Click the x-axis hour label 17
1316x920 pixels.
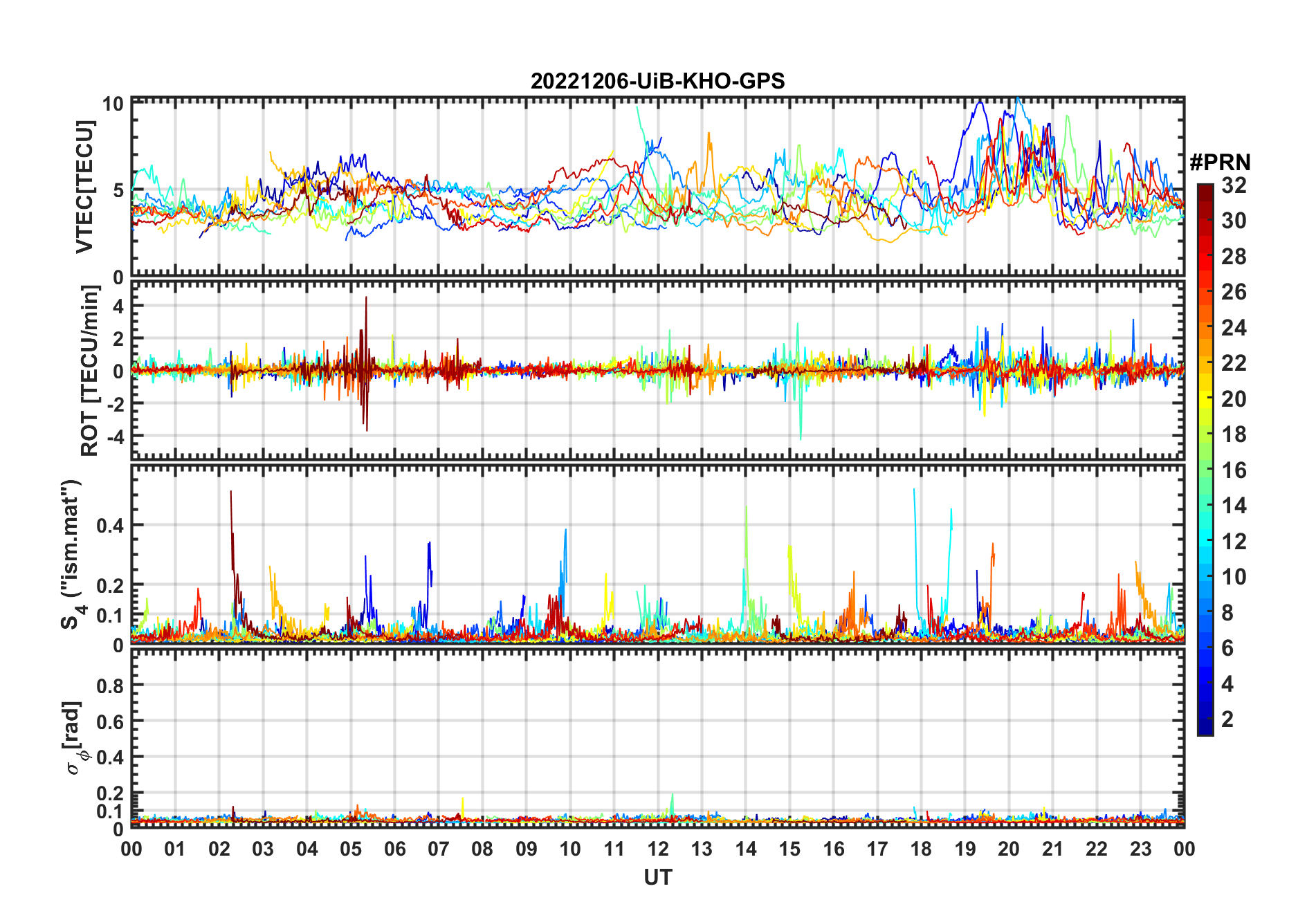tap(877, 849)
